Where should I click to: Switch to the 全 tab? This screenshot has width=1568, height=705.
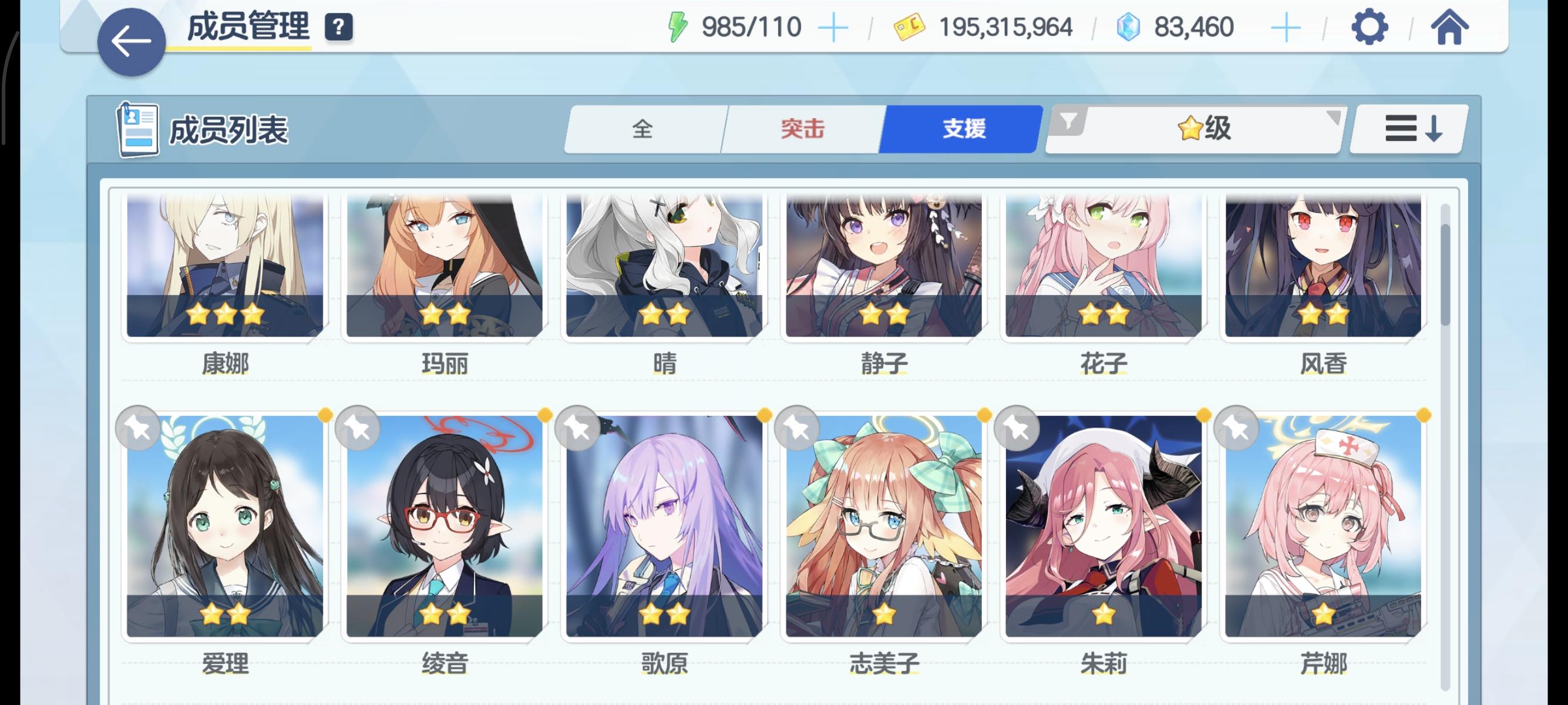[x=643, y=129]
